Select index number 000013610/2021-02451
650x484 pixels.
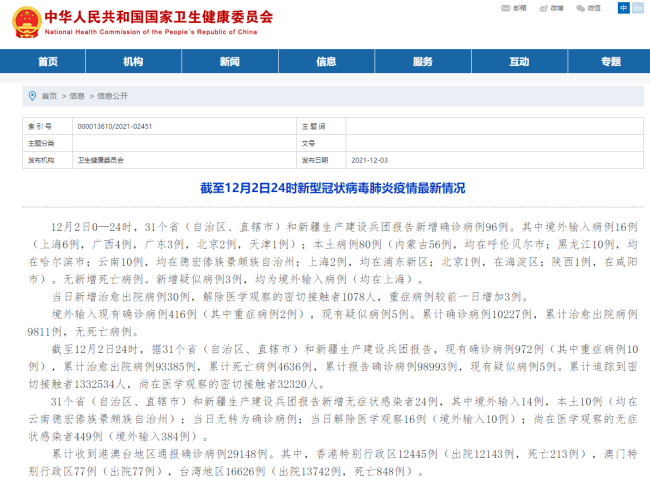click(115, 126)
